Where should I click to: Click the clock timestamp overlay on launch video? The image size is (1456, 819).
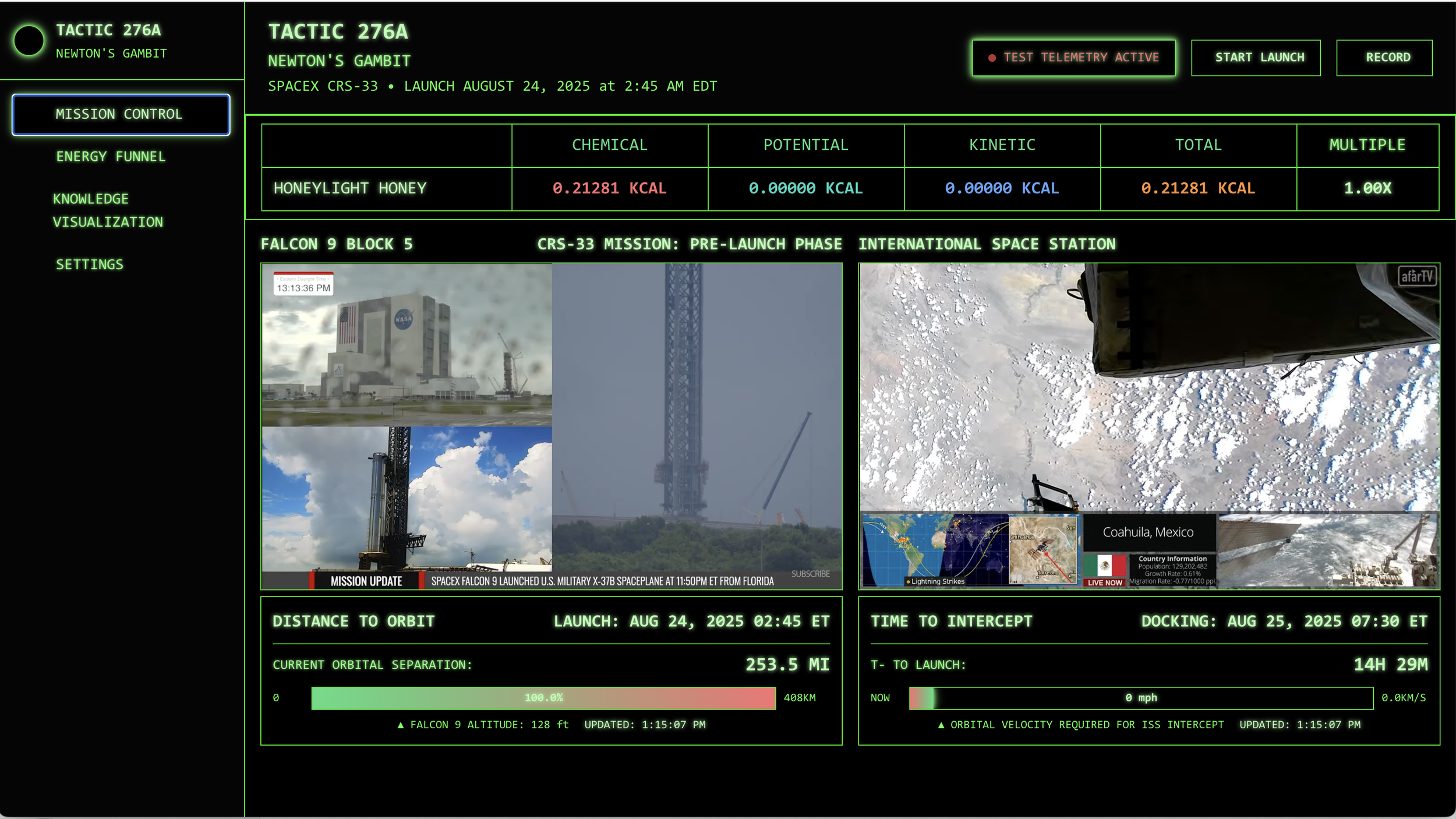[303, 285]
